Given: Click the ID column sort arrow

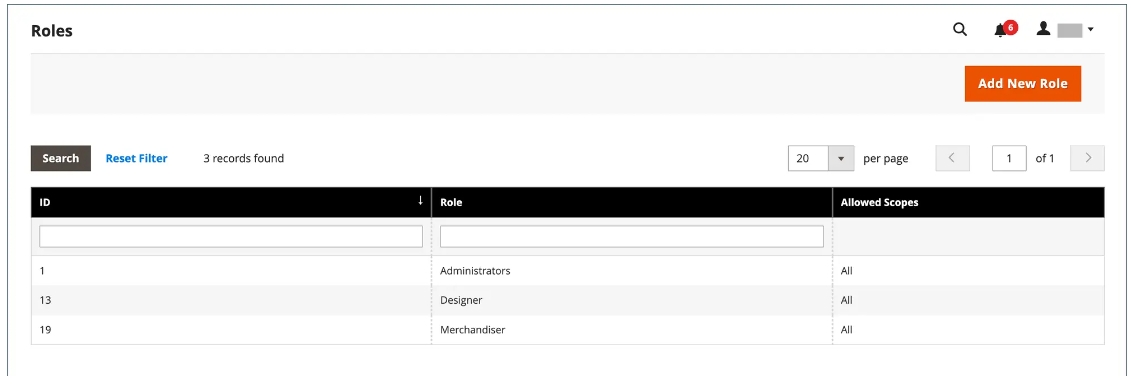Looking at the screenshot, I should pyautogui.click(x=421, y=201).
